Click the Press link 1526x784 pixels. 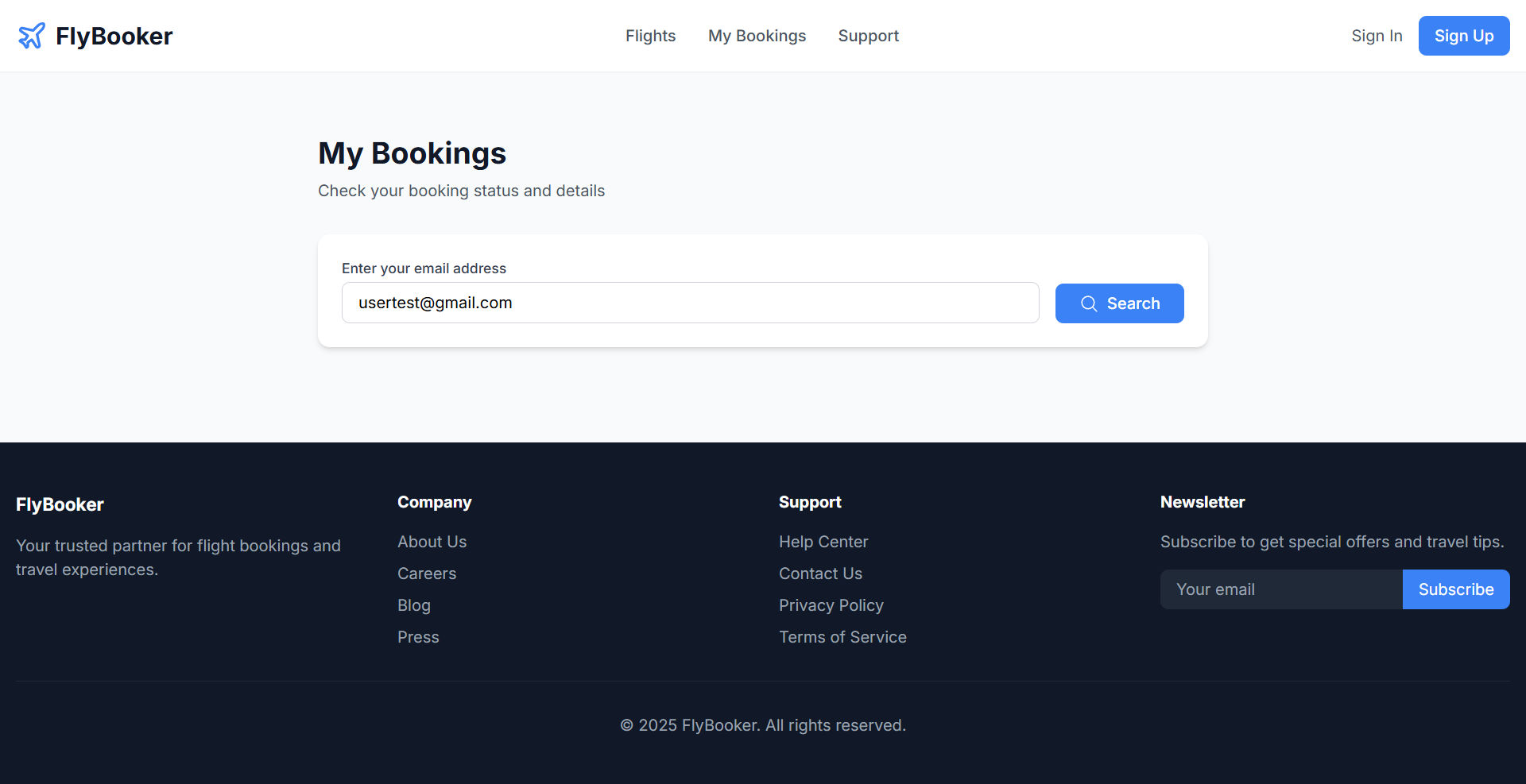[x=418, y=637]
